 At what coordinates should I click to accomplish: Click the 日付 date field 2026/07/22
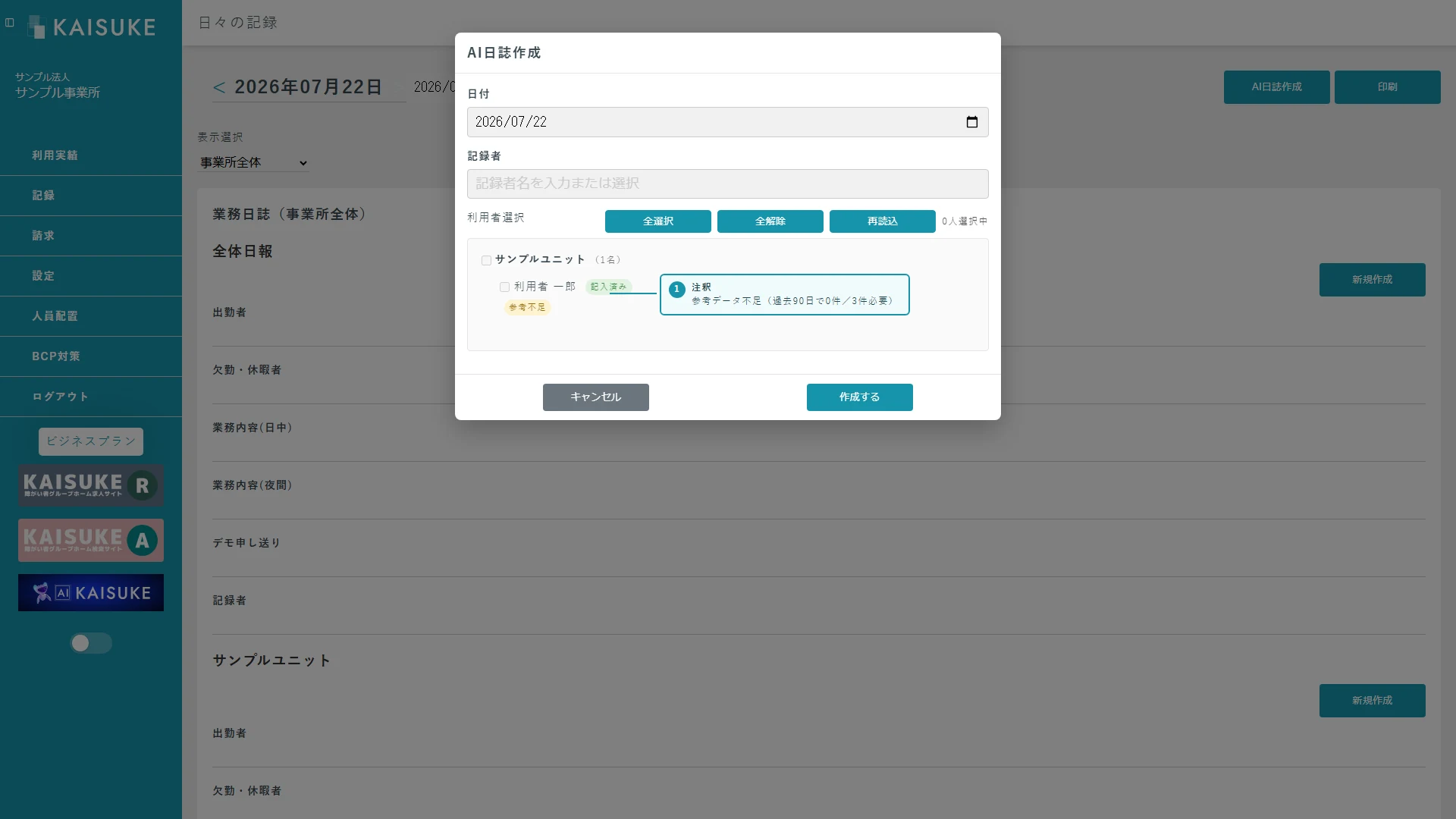click(728, 122)
